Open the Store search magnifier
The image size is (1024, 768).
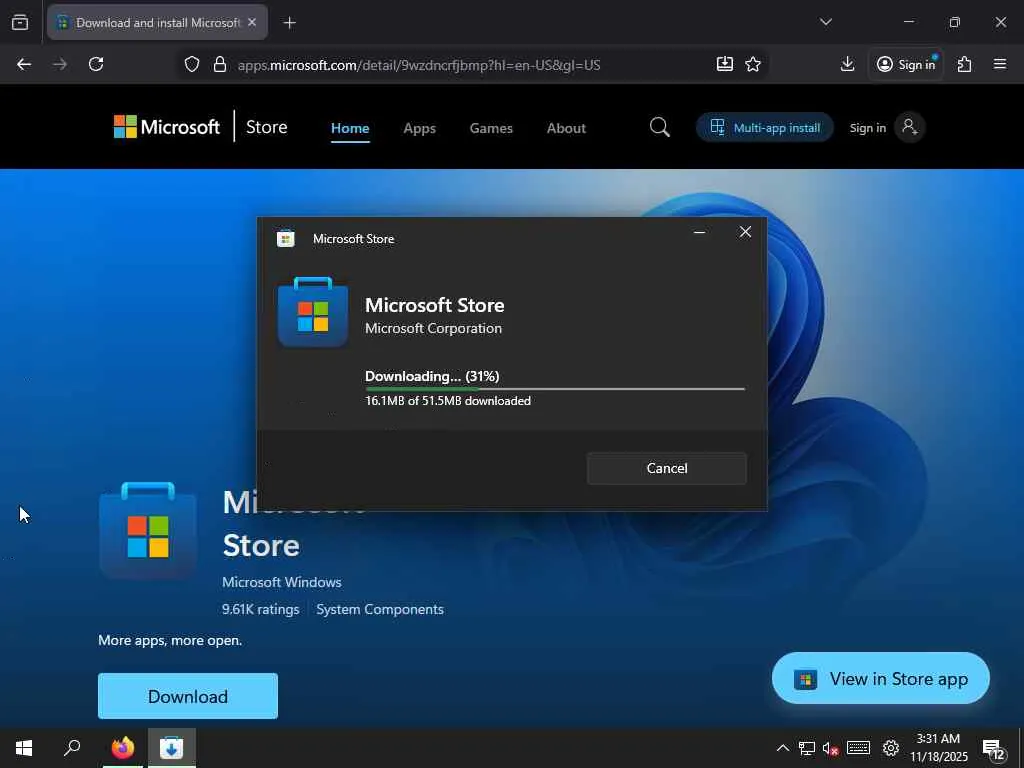[x=660, y=127]
